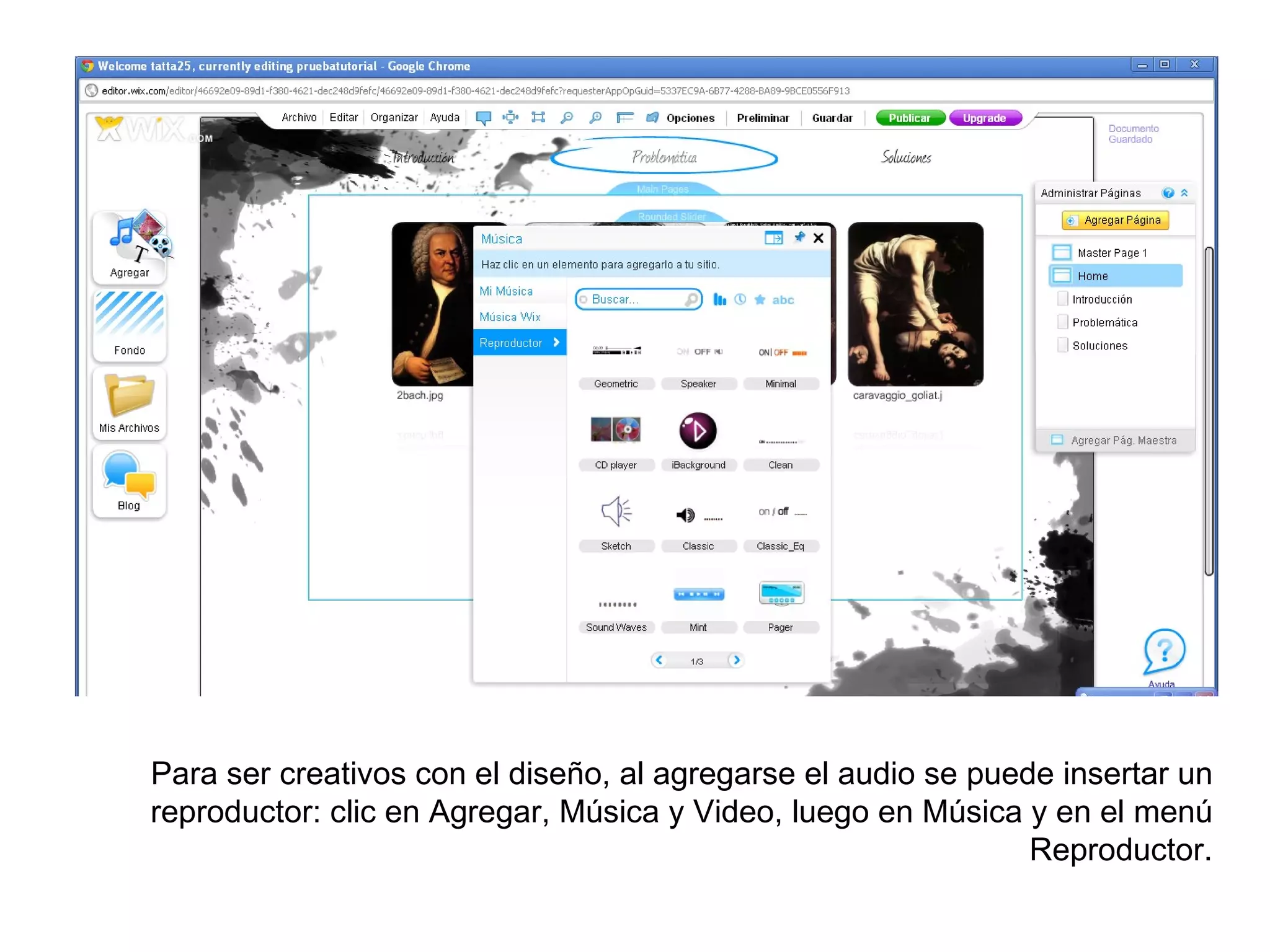The height and width of the screenshot is (952, 1270).
Task: Click the move arrows toolbar icon
Action: pos(510,117)
